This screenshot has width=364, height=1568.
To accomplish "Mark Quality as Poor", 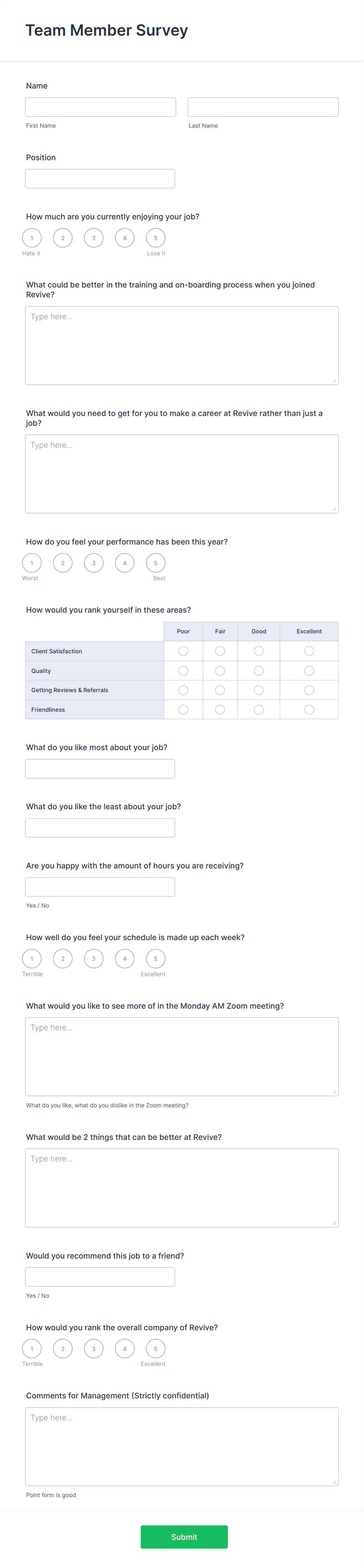I will (x=183, y=669).
